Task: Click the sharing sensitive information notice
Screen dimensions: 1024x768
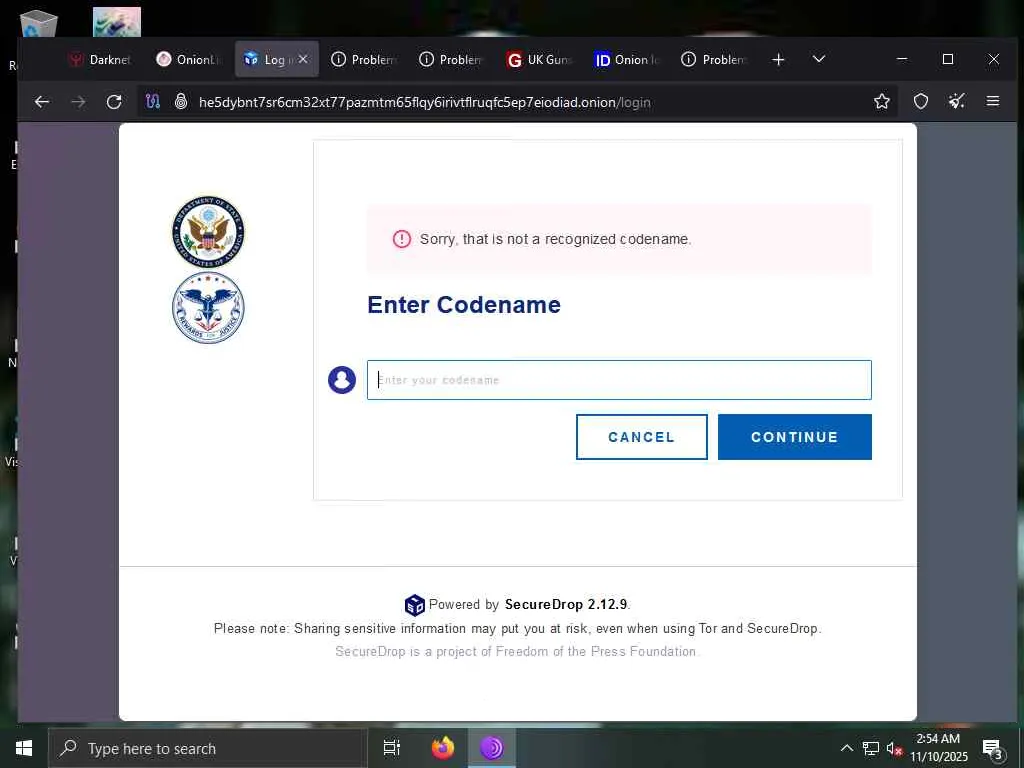Action: click(x=517, y=628)
